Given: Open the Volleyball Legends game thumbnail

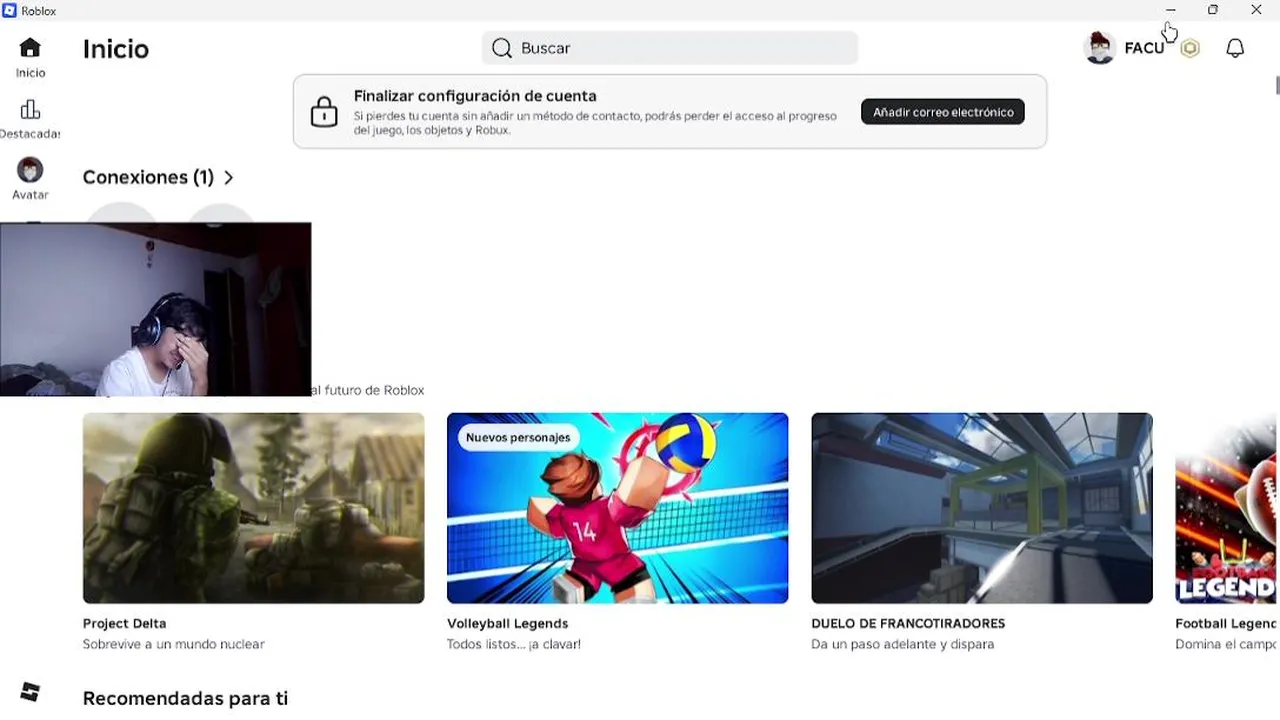Looking at the screenshot, I should click(617, 508).
